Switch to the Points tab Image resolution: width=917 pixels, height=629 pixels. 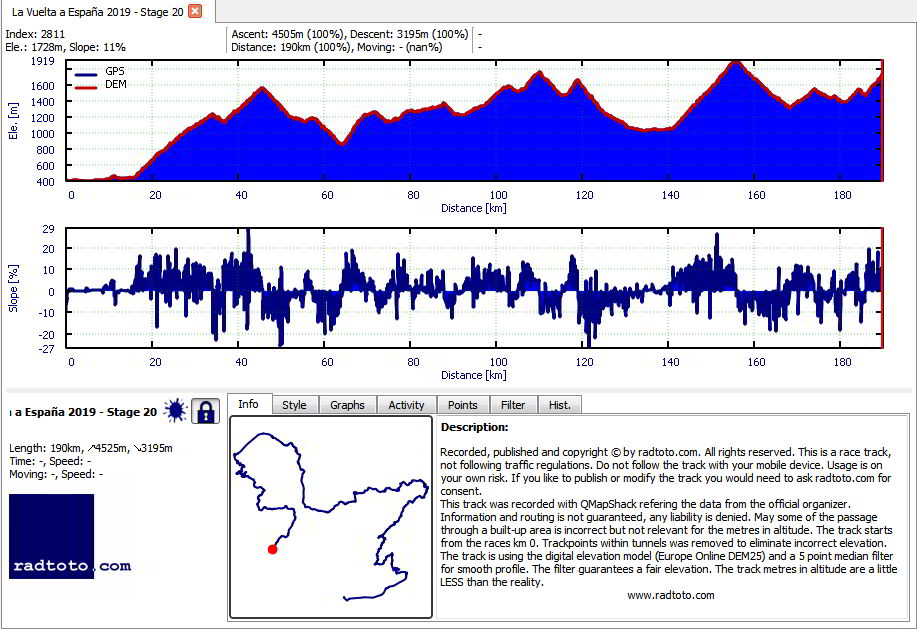[463, 405]
